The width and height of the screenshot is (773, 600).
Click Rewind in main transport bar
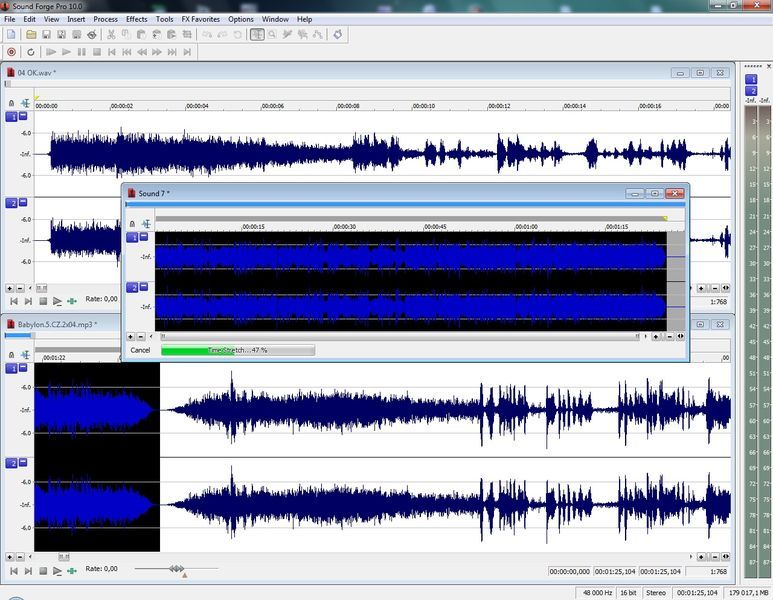point(142,52)
